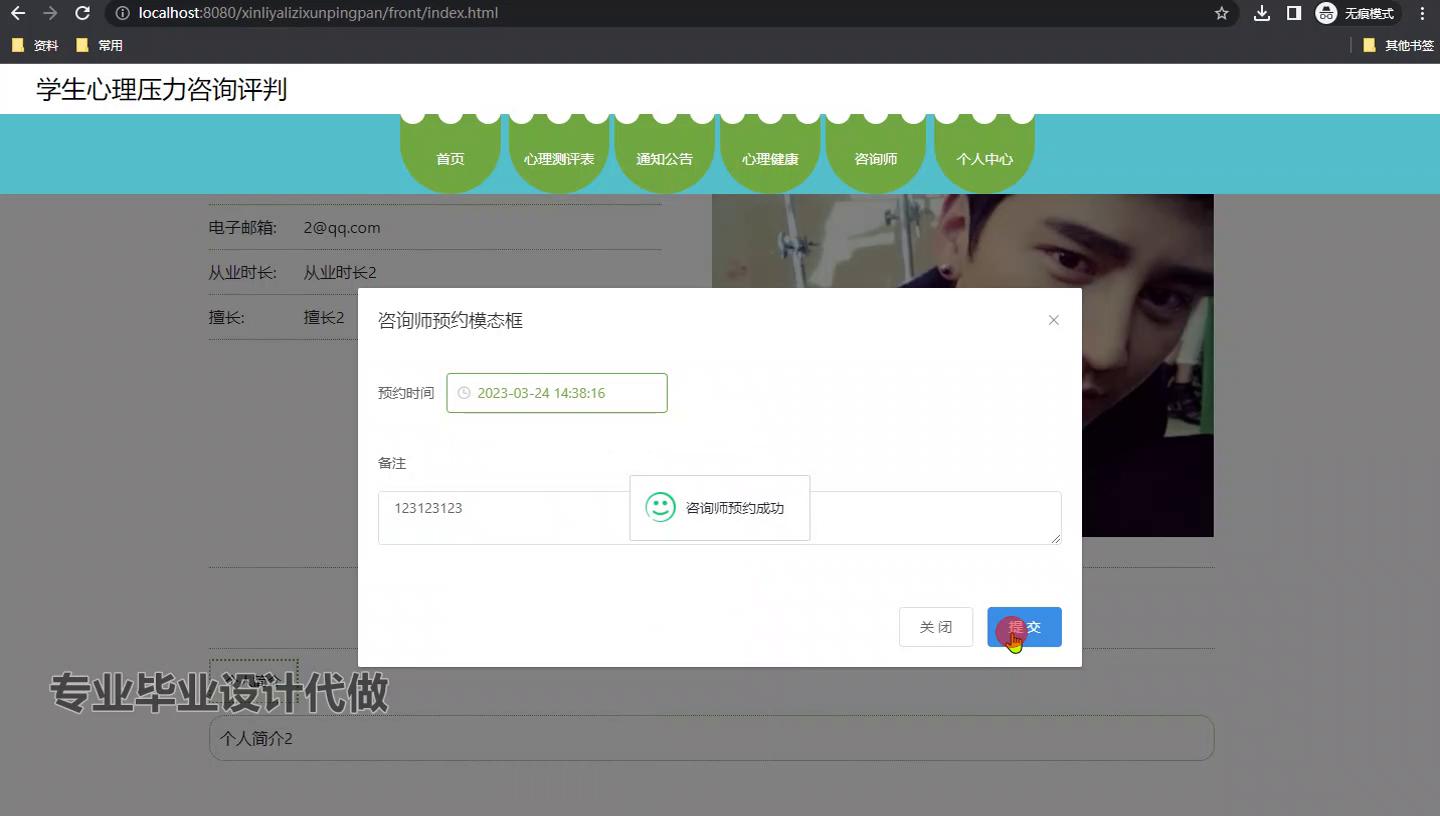The image size is (1440, 816).
Task: Click the 备注 label
Action: [x=392, y=463]
